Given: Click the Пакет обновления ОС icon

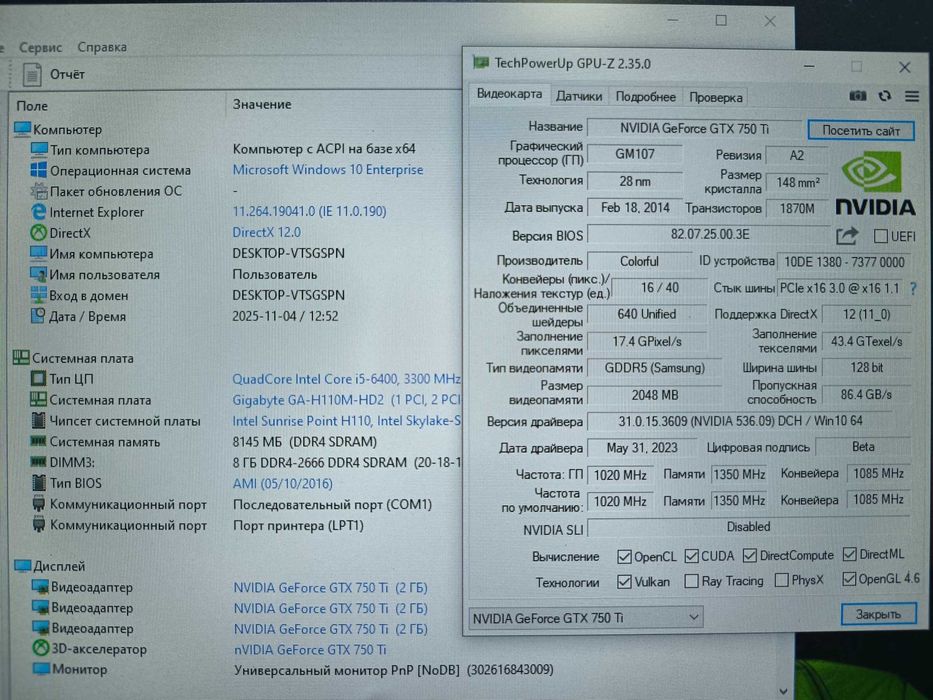Looking at the screenshot, I should click(39, 191).
